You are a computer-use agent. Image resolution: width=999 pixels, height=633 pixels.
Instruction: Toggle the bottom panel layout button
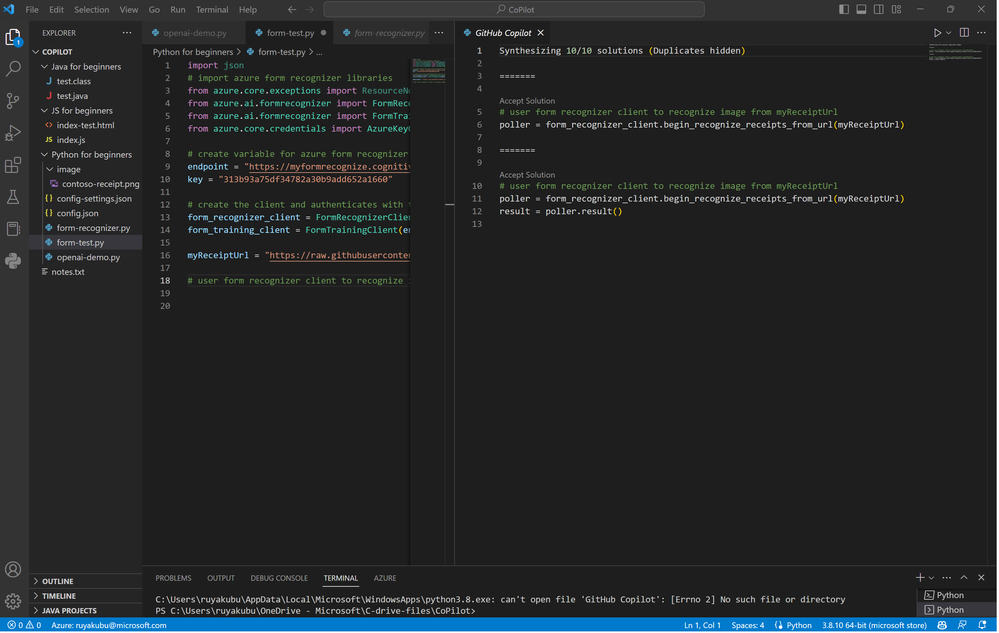coord(861,9)
